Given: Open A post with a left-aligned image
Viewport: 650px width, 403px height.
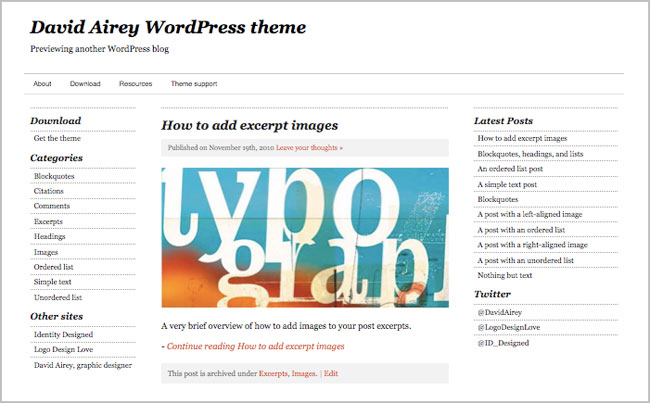Looking at the screenshot, I should tap(530, 214).
